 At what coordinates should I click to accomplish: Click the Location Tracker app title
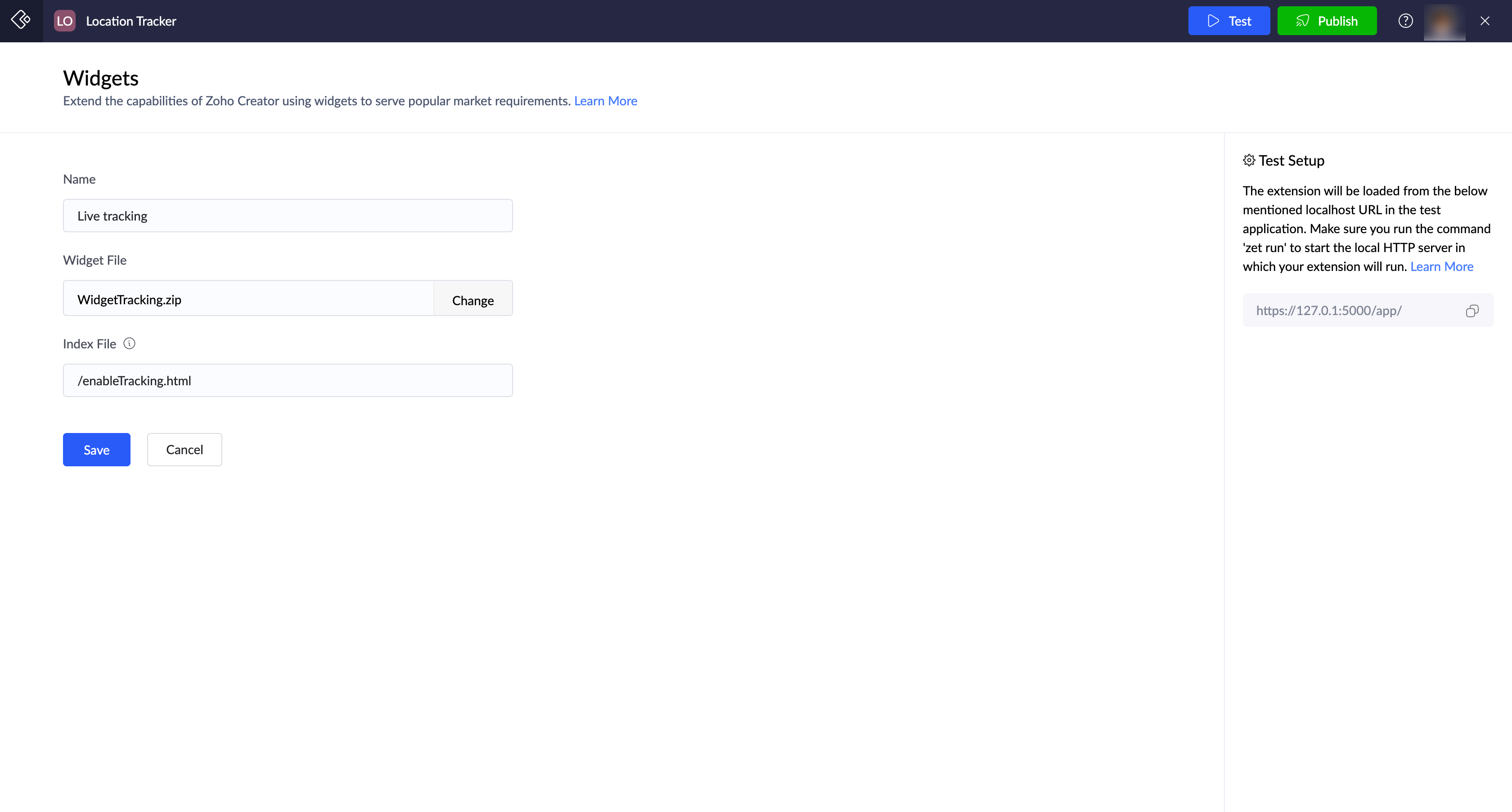coord(131,21)
